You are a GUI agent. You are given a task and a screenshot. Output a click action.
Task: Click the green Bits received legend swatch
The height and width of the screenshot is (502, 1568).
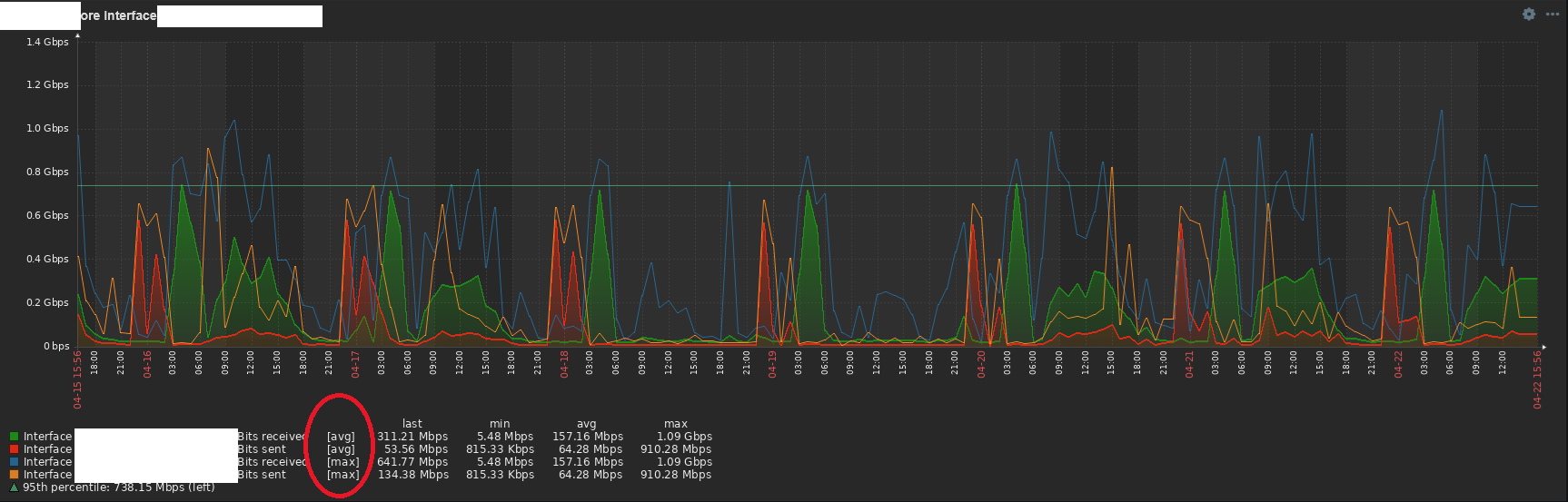pyautogui.click(x=14, y=437)
